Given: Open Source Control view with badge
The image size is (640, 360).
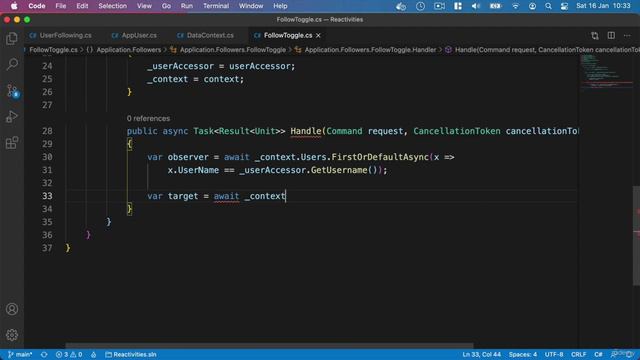Looking at the screenshot, I should point(12,91).
